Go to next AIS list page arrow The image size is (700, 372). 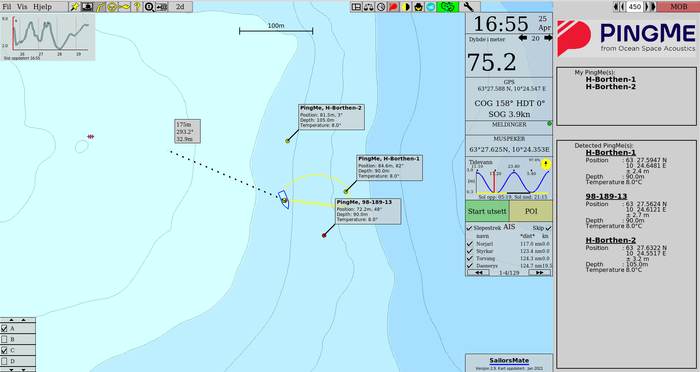pos(539,272)
